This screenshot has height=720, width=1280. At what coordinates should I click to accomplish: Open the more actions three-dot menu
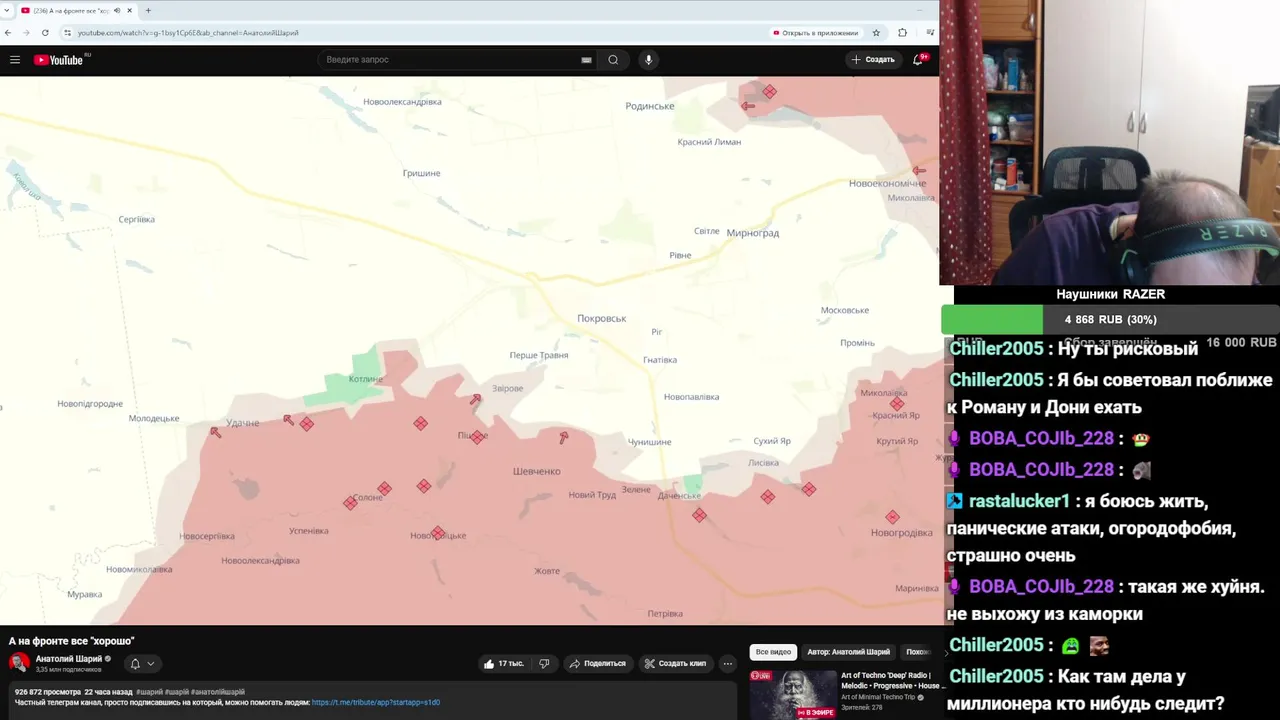(728, 663)
